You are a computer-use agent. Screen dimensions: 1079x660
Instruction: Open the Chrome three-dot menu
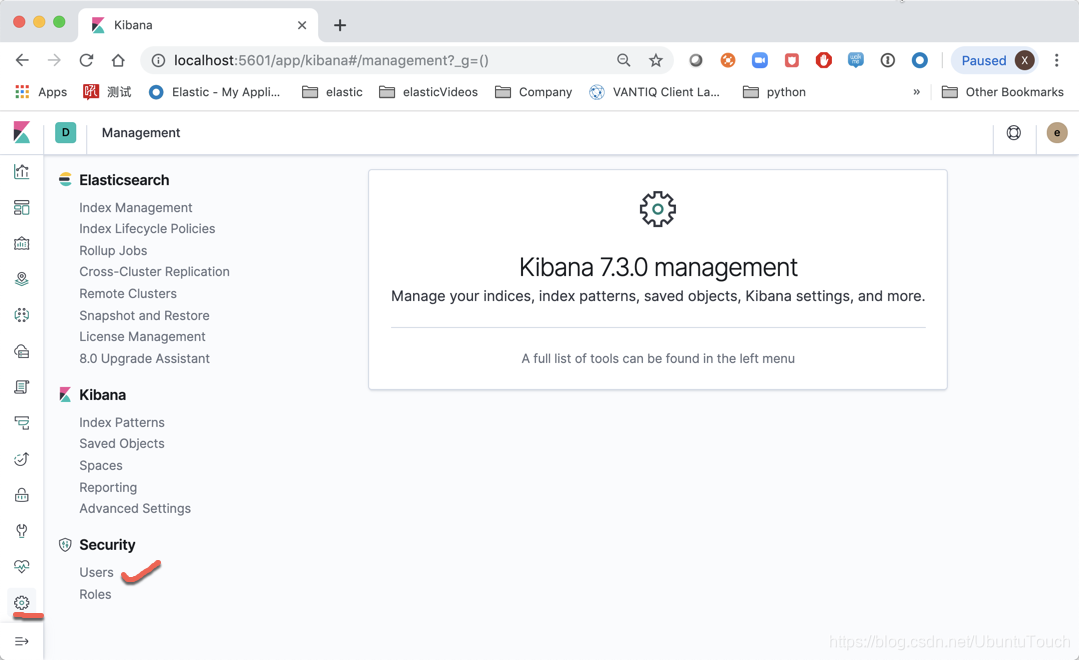coord(1056,60)
